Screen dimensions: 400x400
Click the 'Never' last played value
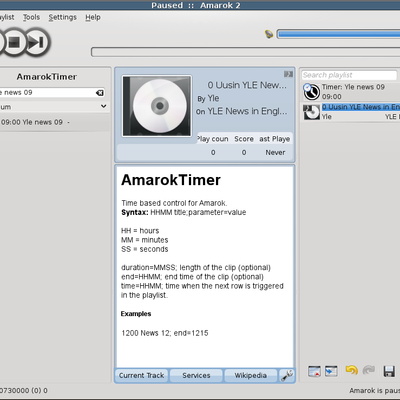point(275,153)
